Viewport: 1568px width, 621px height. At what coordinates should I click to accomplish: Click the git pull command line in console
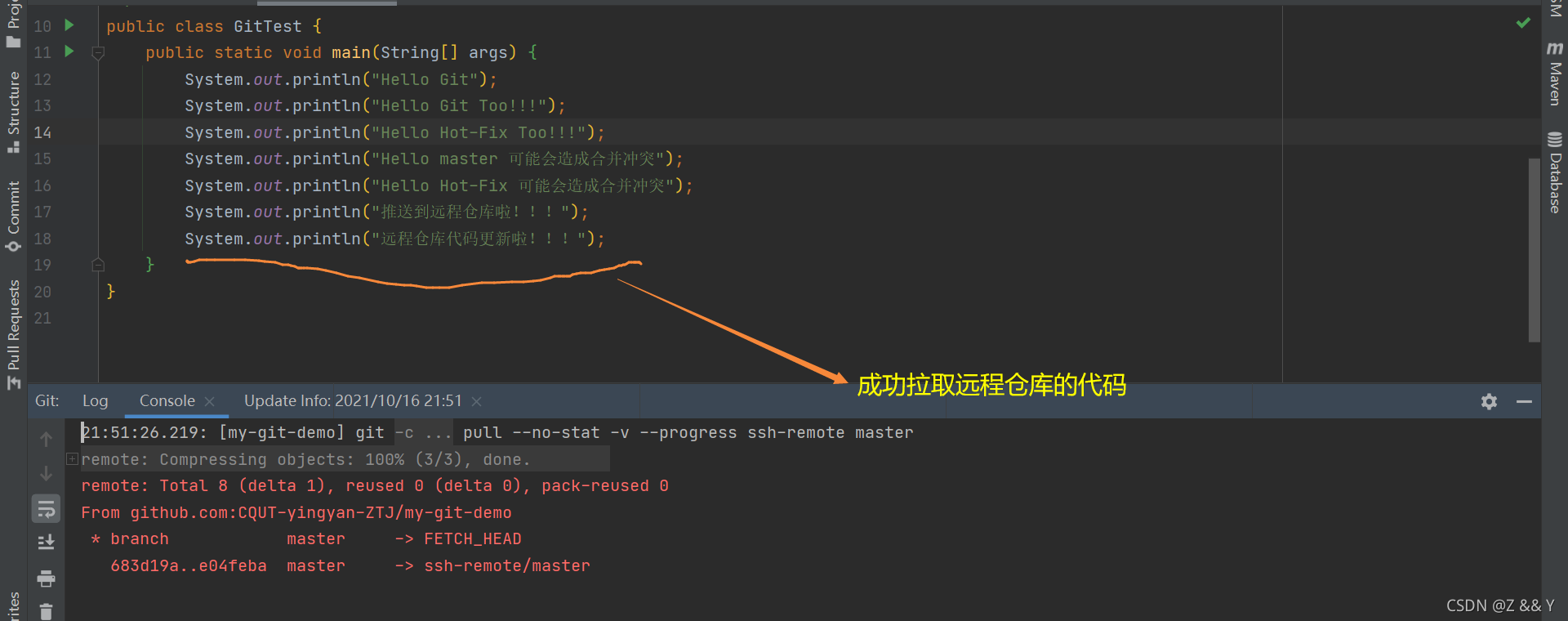click(x=497, y=432)
